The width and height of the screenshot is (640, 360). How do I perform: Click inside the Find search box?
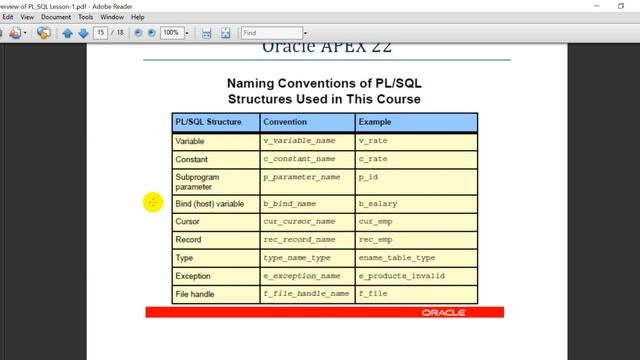click(272, 33)
